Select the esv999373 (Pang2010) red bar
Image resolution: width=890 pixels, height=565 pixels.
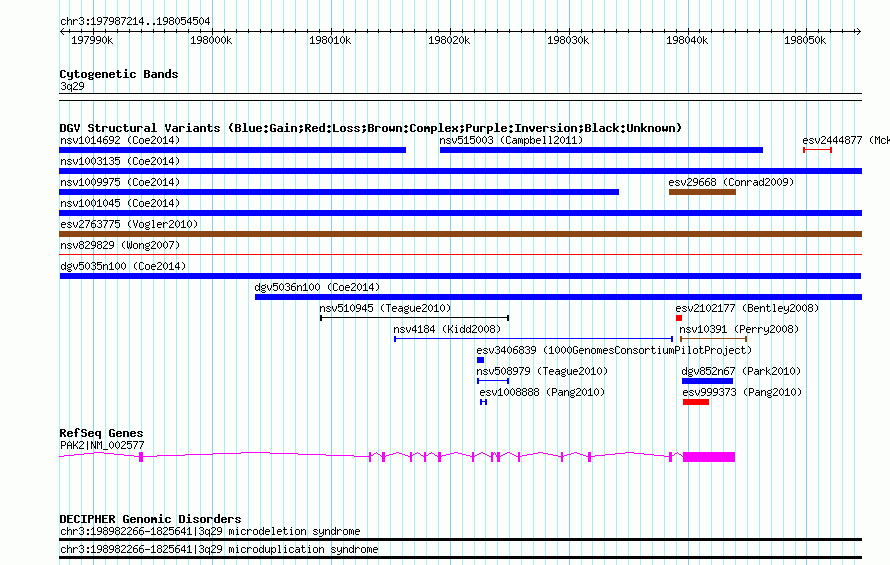pos(696,402)
